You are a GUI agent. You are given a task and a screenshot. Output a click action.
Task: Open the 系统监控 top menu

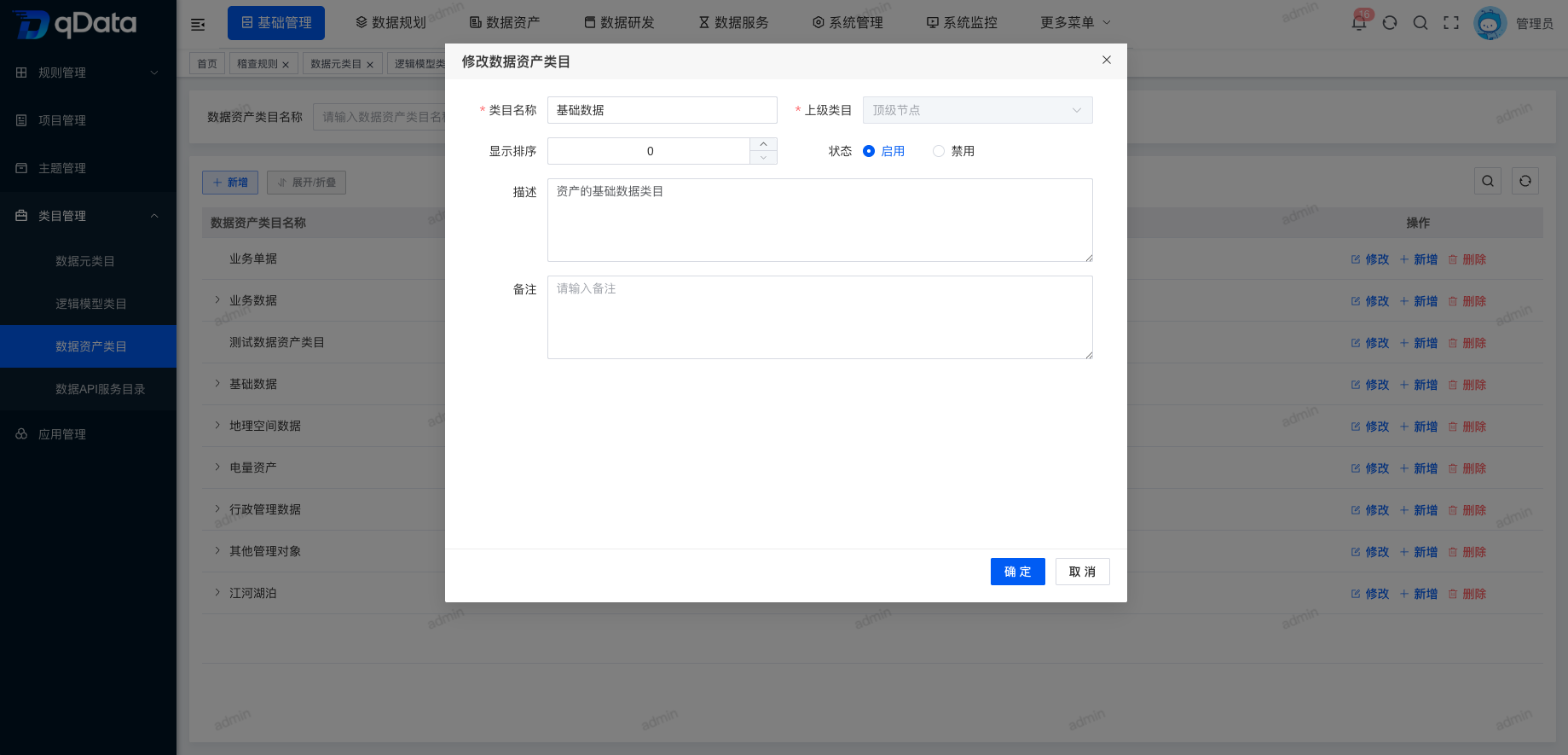tap(962, 23)
